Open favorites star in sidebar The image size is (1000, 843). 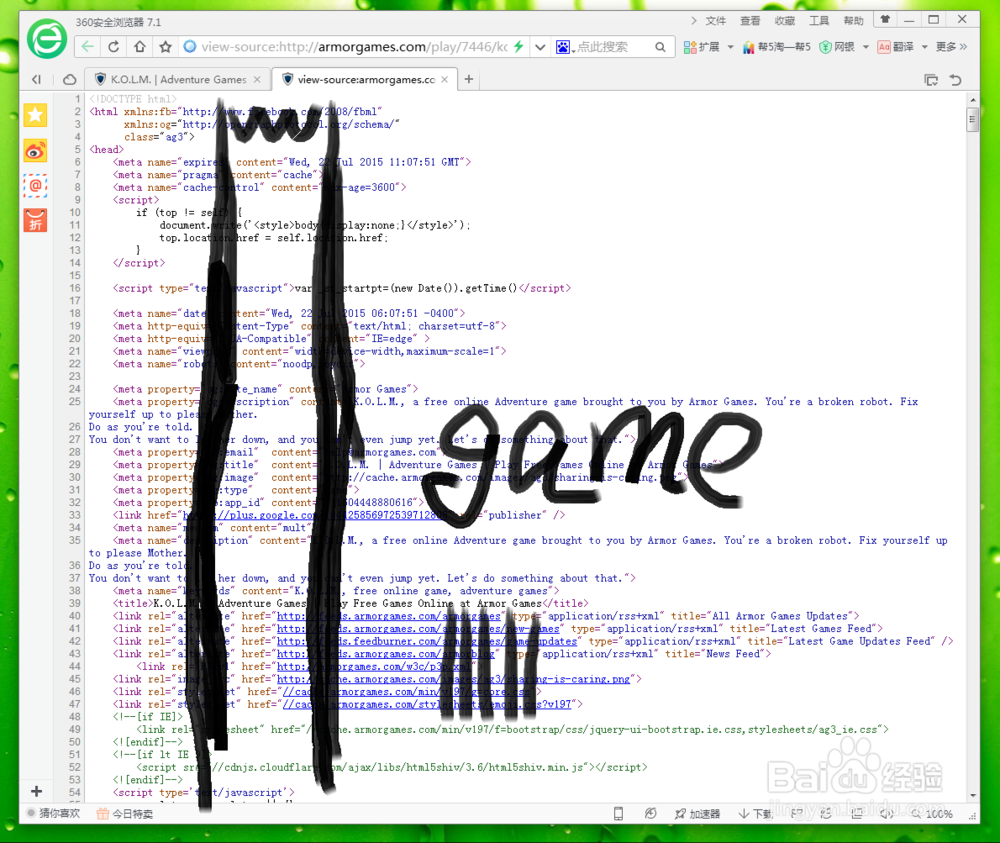pyautogui.click(x=36, y=115)
